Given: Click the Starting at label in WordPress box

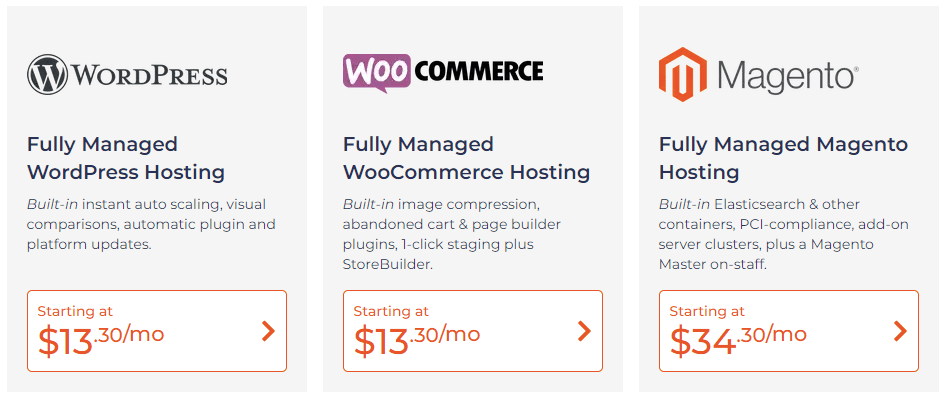Looking at the screenshot, I should pos(75,312).
